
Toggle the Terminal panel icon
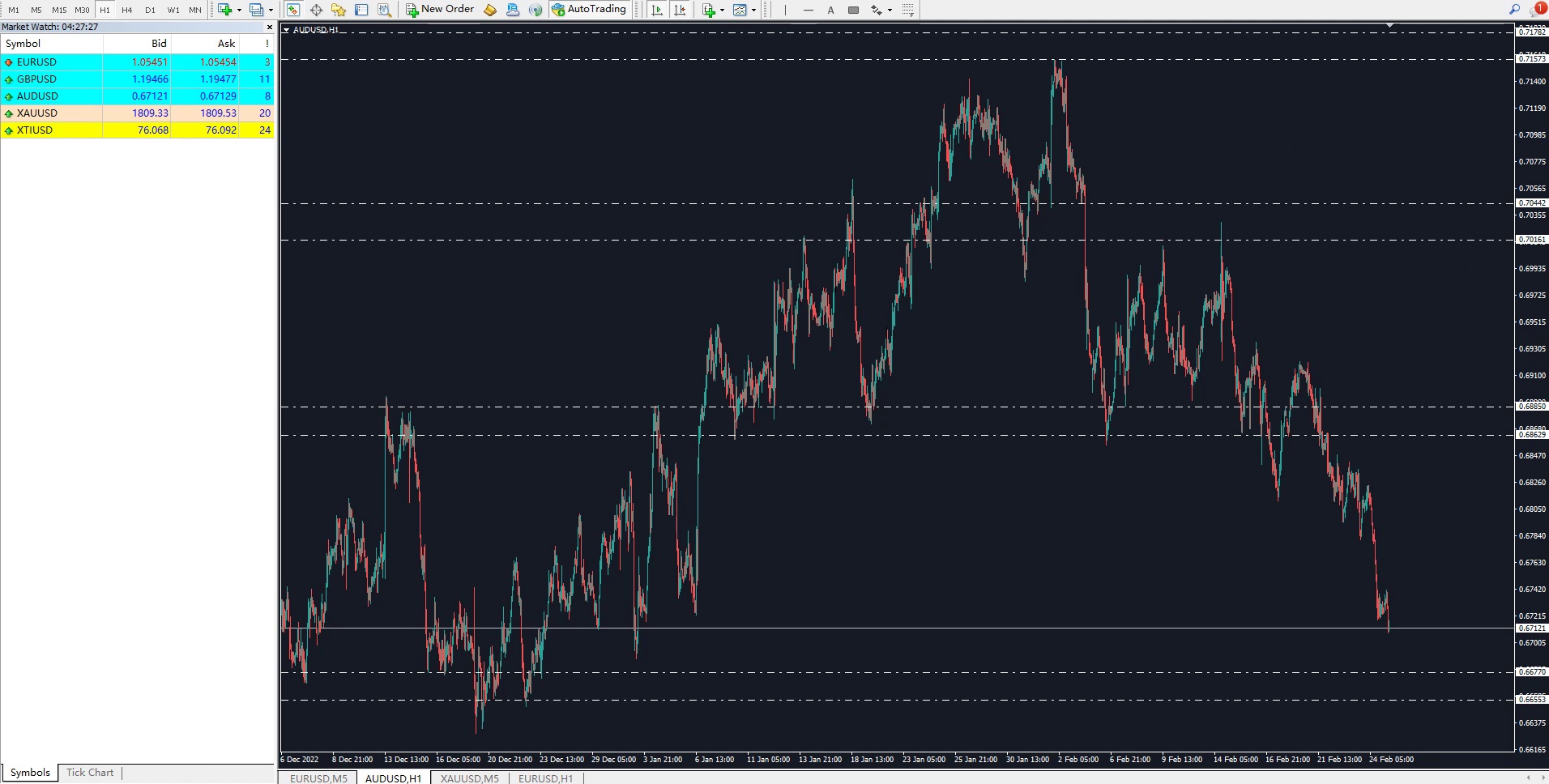point(361,10)
